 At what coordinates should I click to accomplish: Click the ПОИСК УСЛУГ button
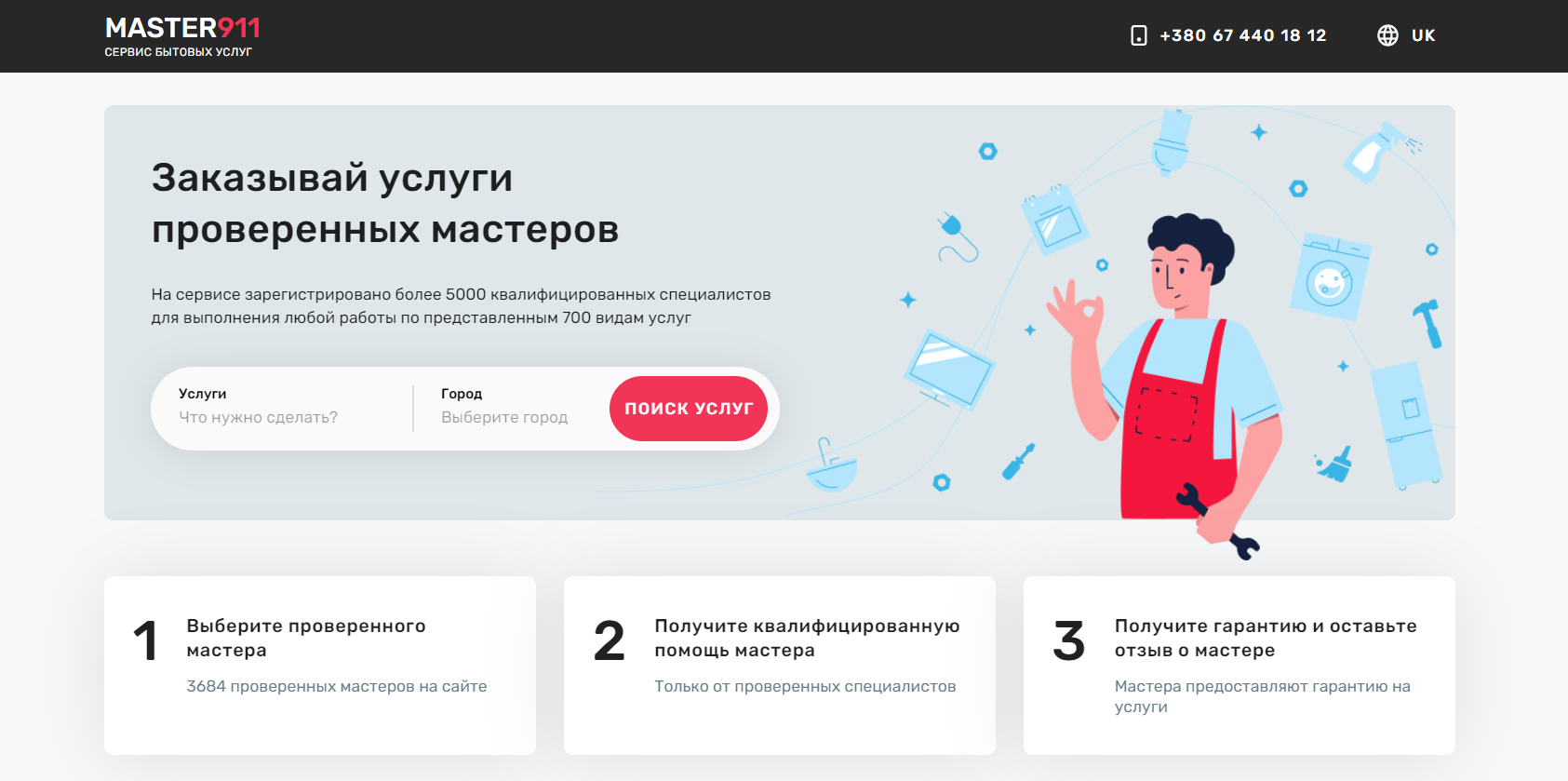[689, 409]
